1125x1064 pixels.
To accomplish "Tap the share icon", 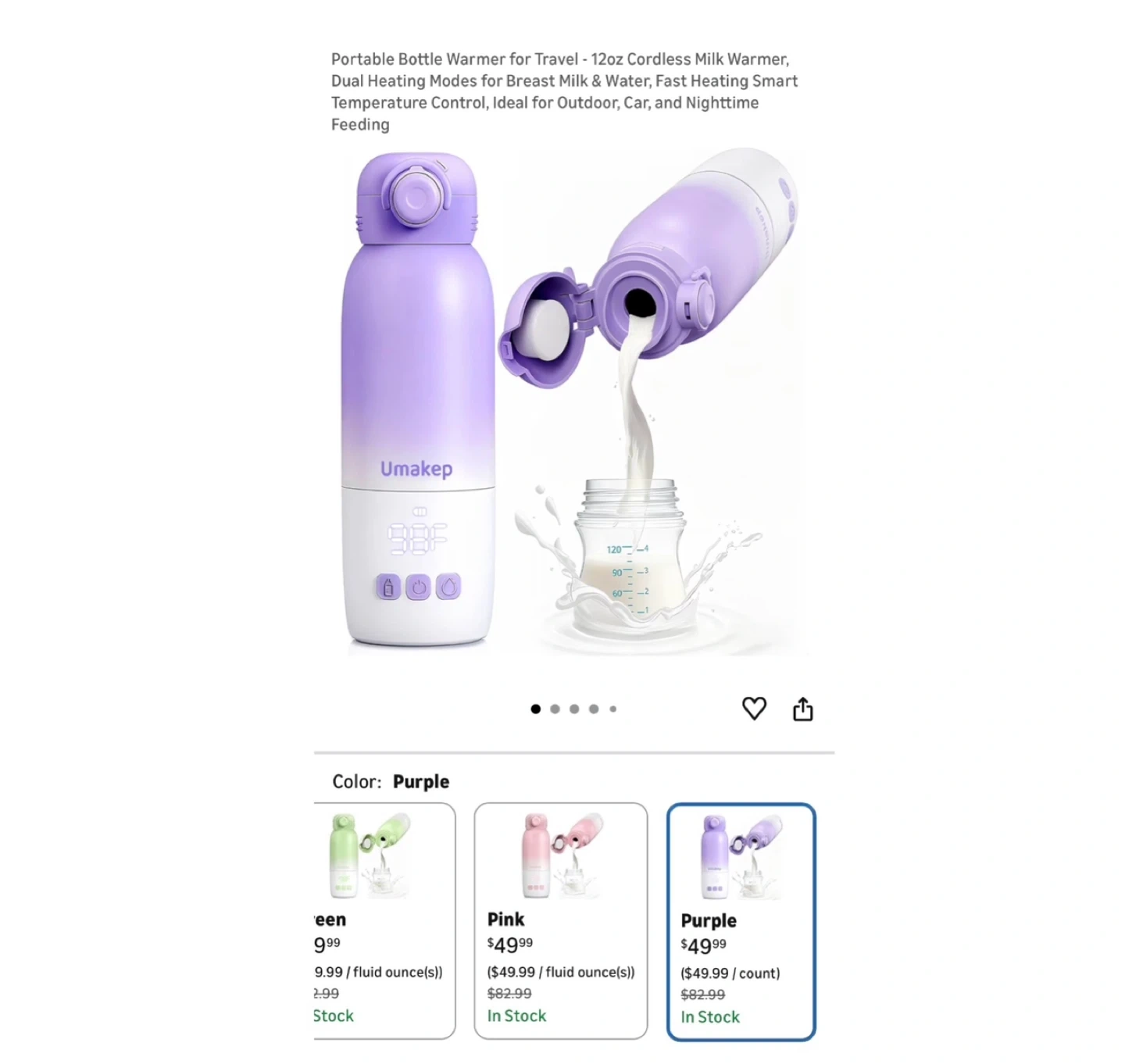I will [x=803, y=709].
